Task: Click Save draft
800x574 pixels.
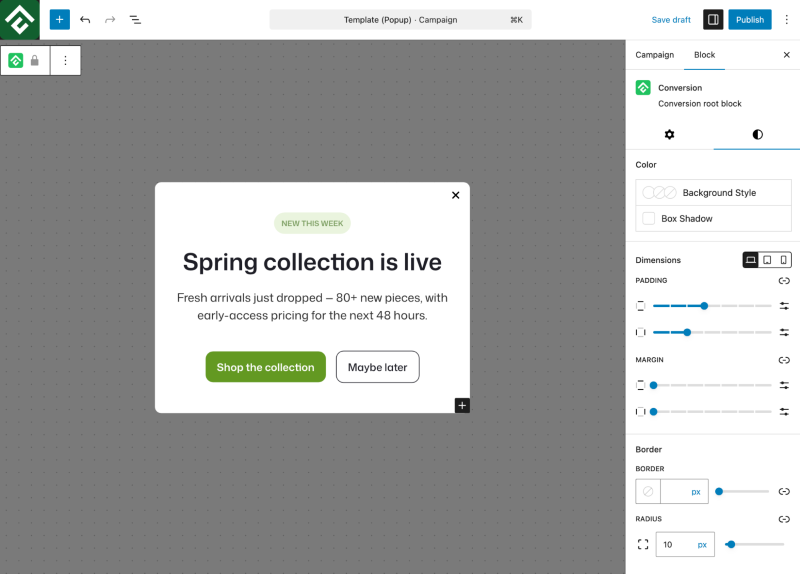Action: coord(671,19)
